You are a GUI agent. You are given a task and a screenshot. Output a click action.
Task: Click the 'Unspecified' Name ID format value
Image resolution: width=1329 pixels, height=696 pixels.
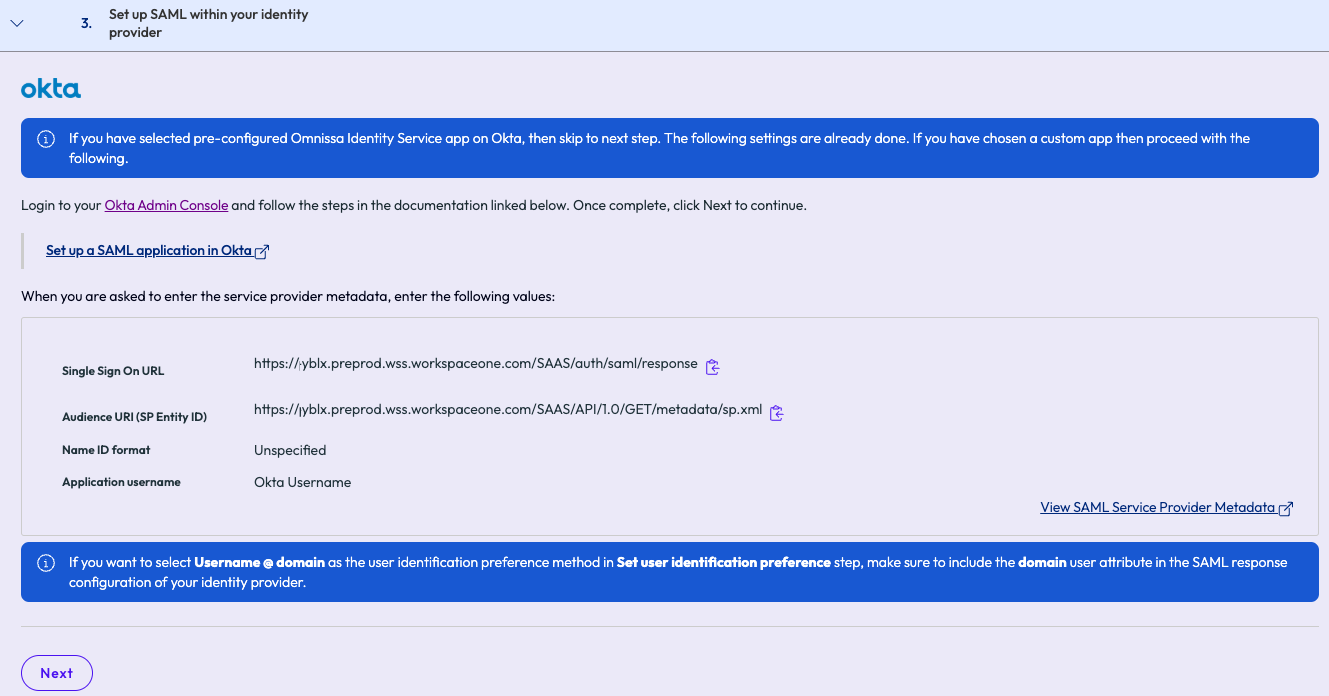click(290, 450)
